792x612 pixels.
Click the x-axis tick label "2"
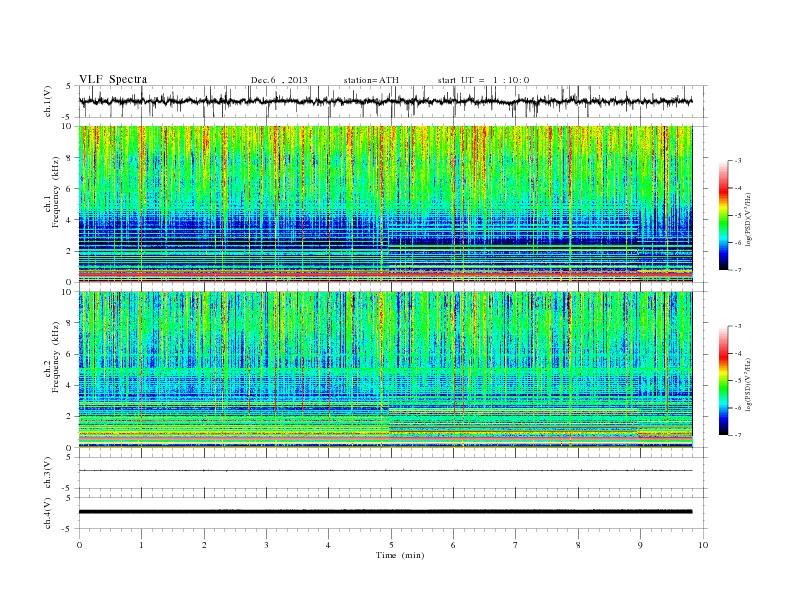pyautogui.click(x=204, y=545)
